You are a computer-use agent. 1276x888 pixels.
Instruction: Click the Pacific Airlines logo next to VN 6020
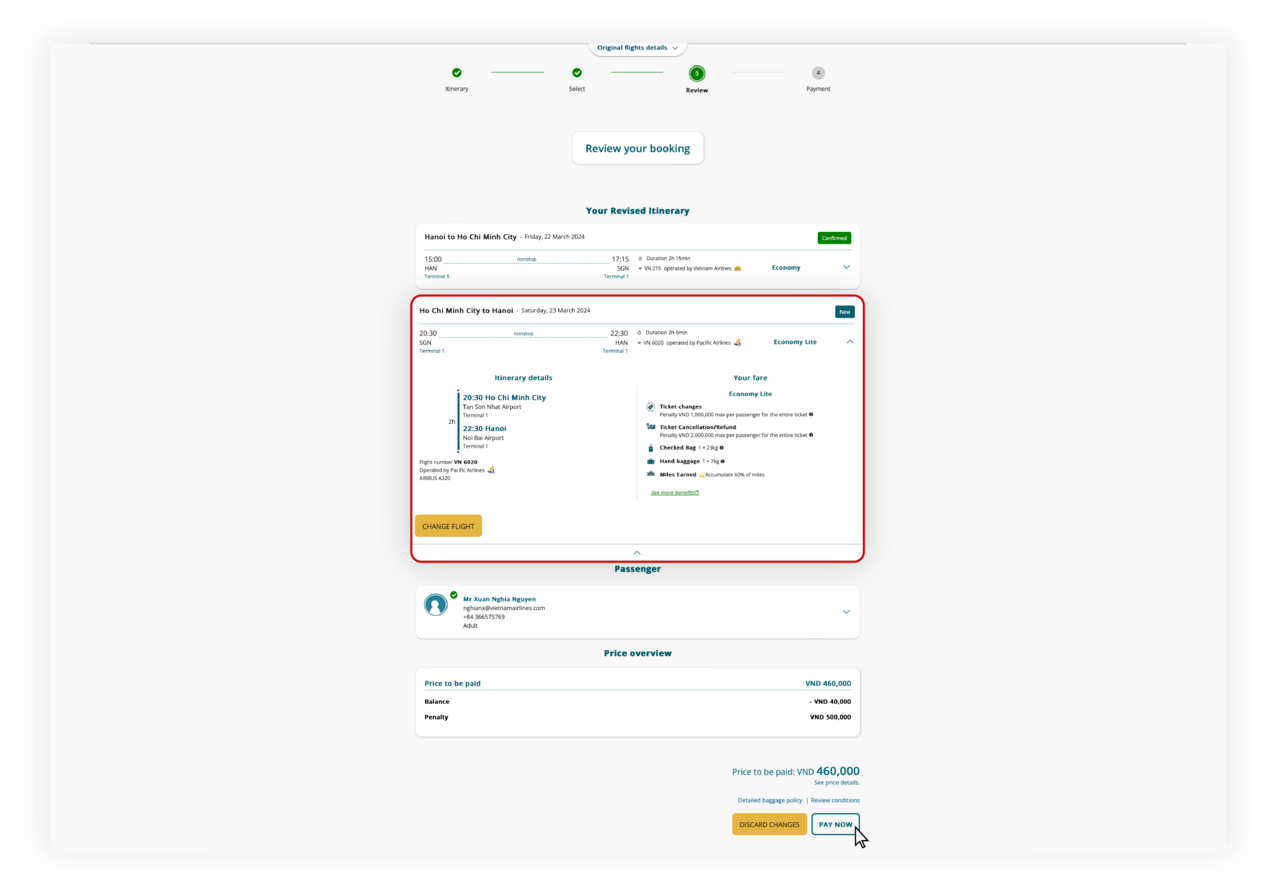[738, 342]
